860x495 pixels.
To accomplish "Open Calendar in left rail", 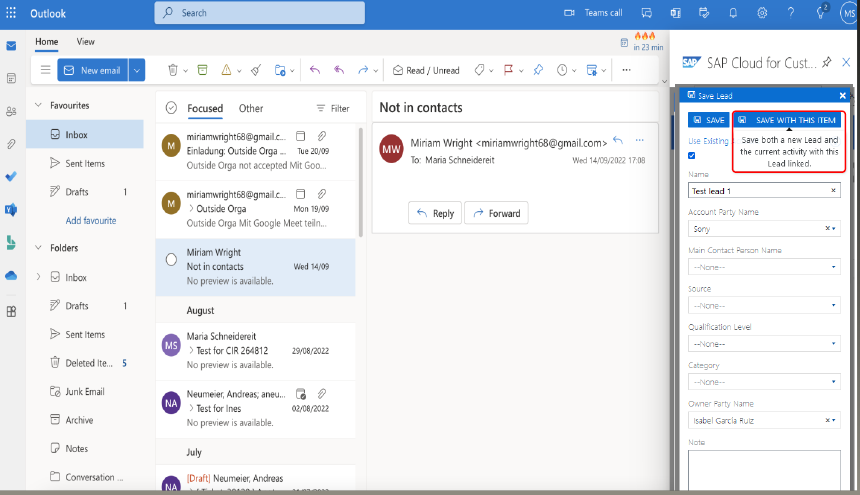I will coord(11,78).
